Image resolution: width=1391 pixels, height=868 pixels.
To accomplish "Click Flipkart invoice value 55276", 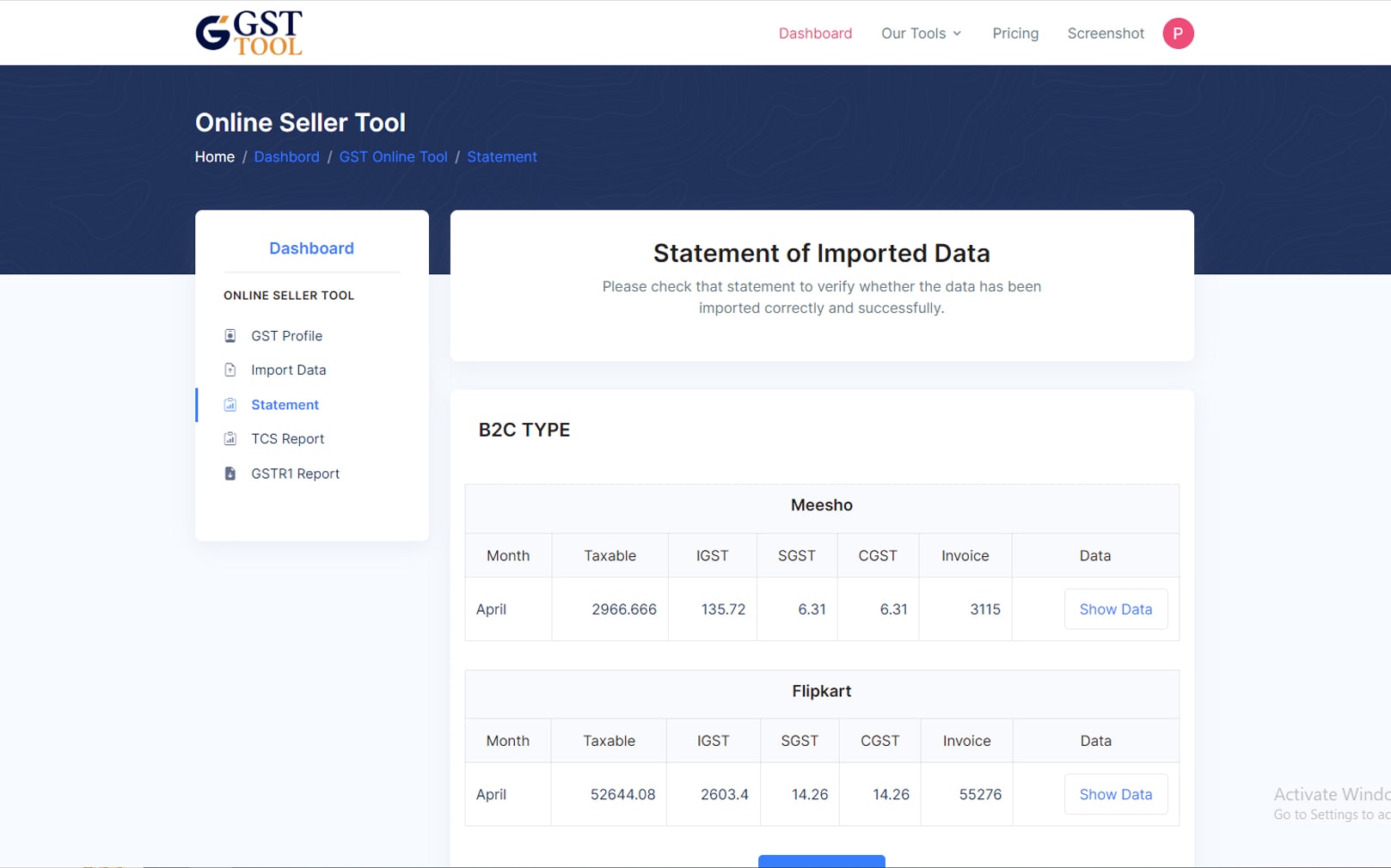I will [x=980, y=795].
